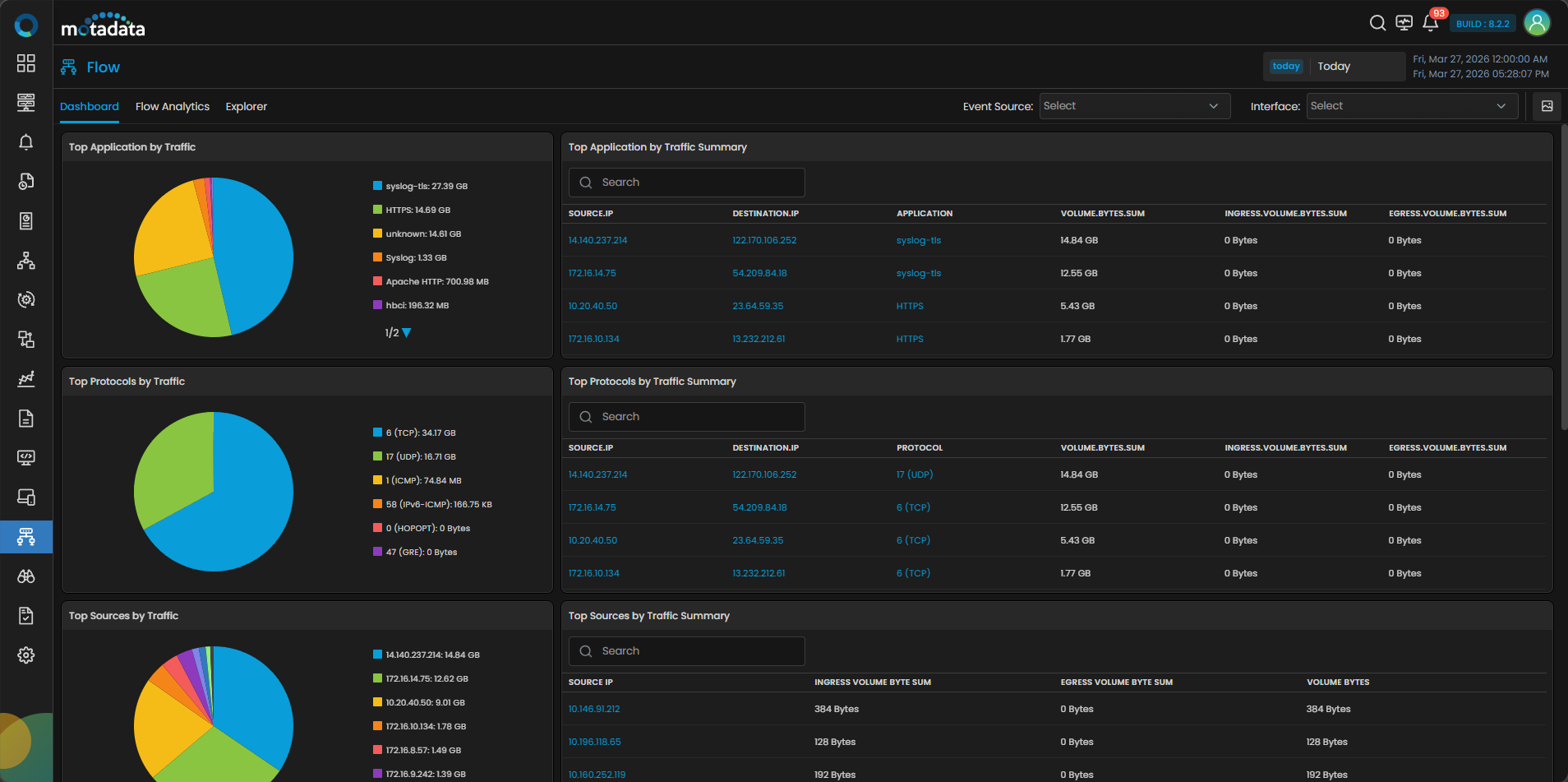This screenshot has height=782, width=1568.
Task: Open the line chart trend icon in the sidebar
Action: pos(26,379)
